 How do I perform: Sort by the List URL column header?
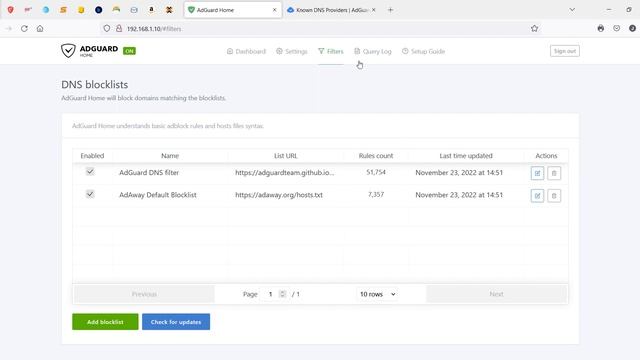point(286,156)
